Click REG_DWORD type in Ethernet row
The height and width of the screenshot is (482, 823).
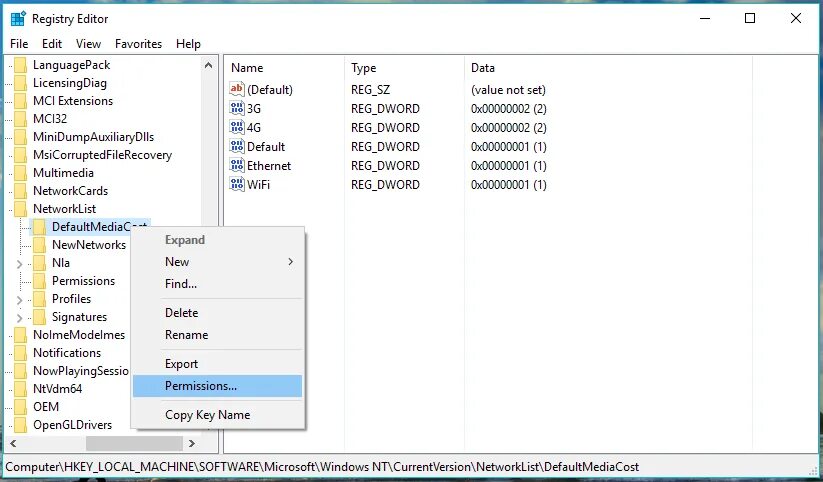[x=385, y=166]
